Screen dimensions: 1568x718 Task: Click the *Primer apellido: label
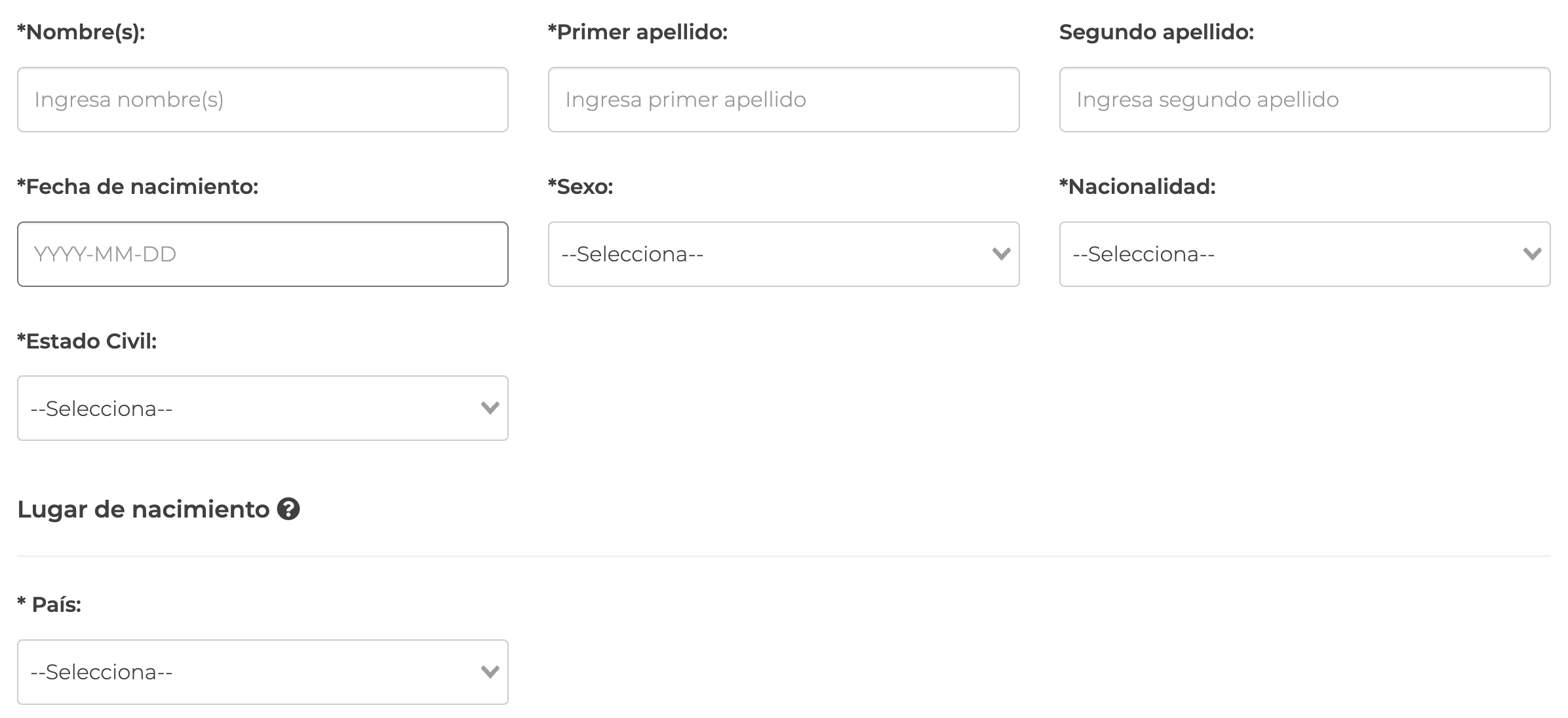[637, 32]
